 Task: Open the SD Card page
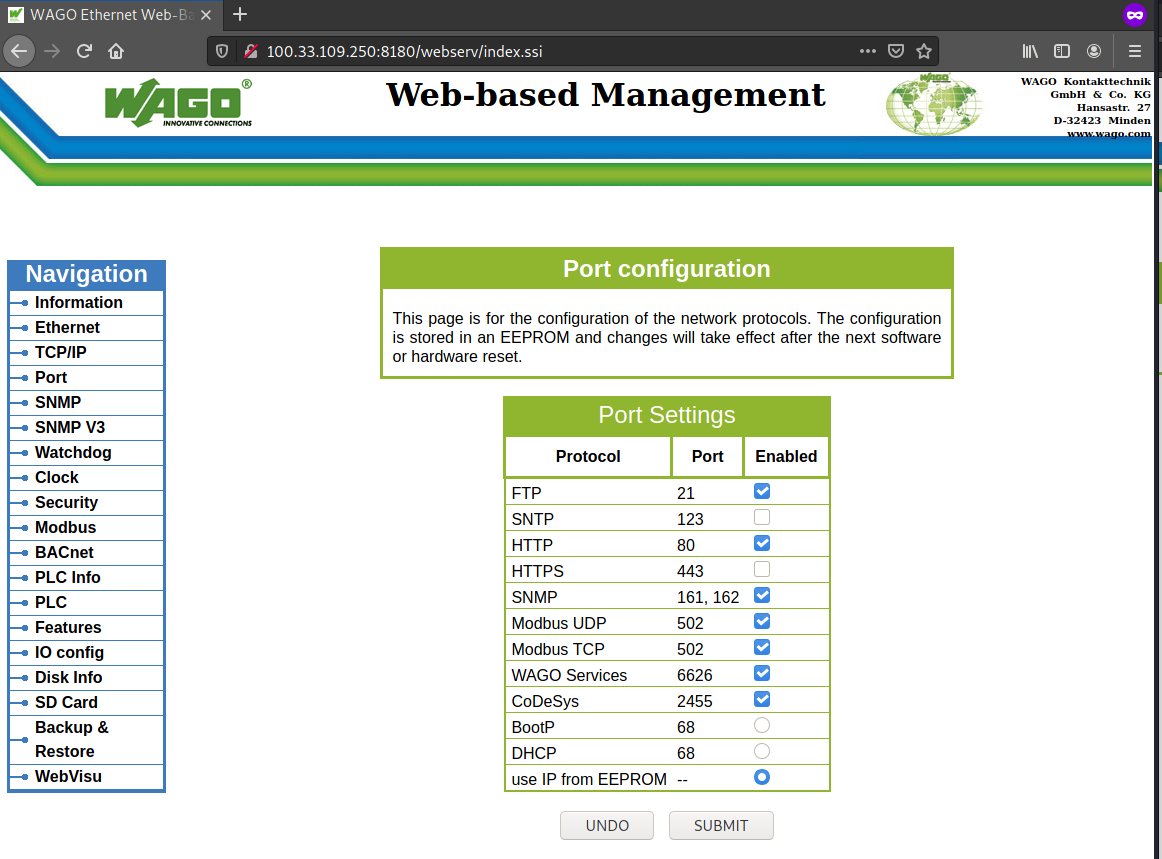pyautogui.click(x=66, y=703)
